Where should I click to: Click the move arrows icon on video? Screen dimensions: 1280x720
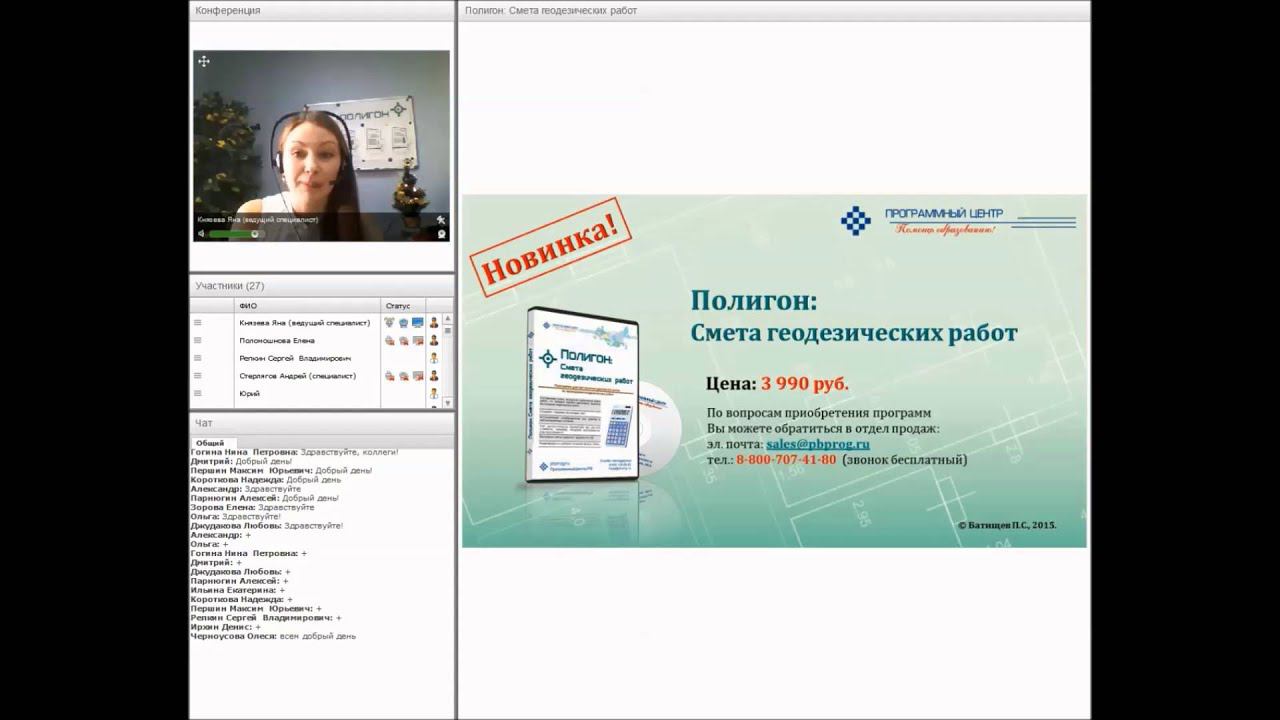204,62
